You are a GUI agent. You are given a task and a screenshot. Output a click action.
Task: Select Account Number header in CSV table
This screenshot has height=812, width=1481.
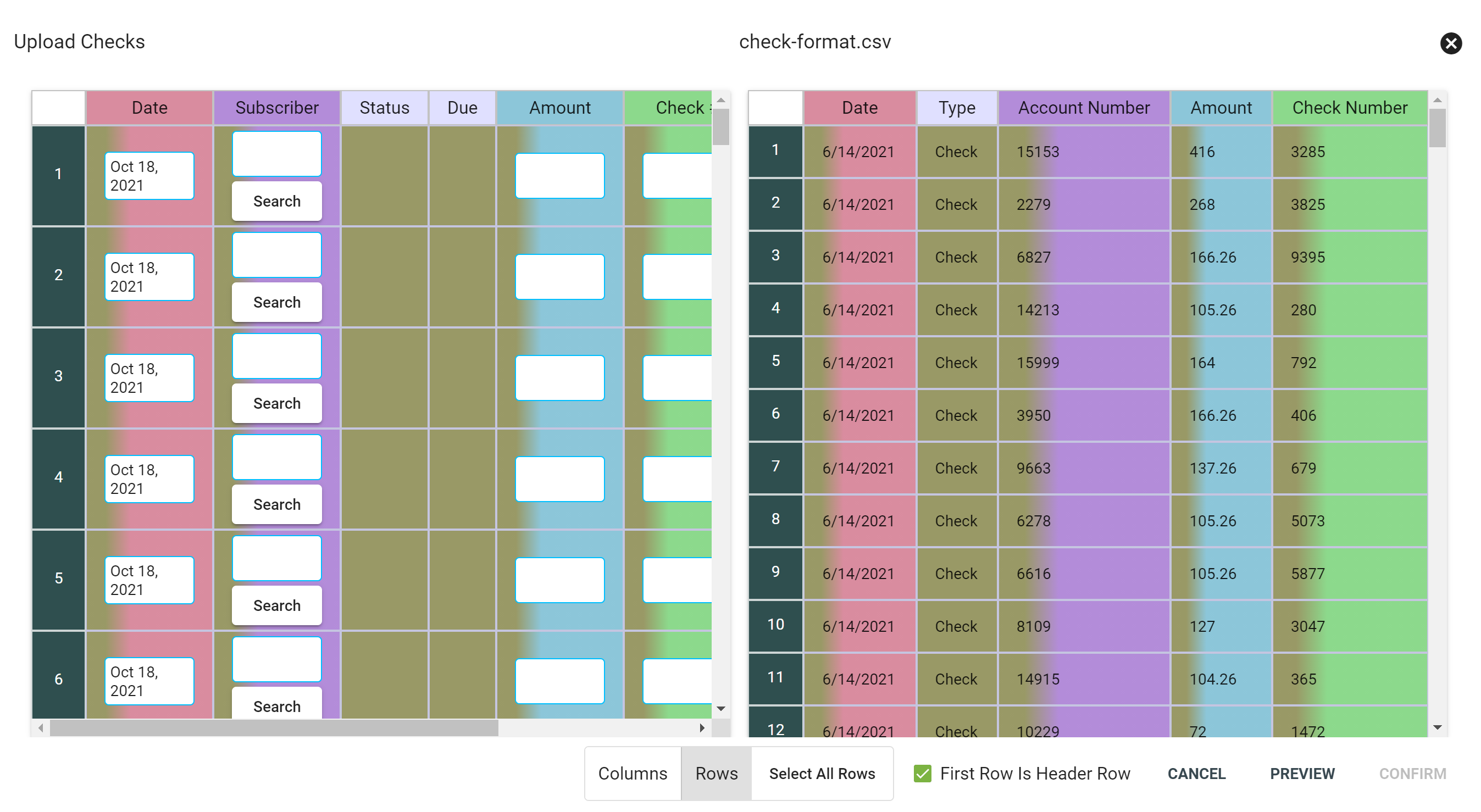[x=1083, y=108]
